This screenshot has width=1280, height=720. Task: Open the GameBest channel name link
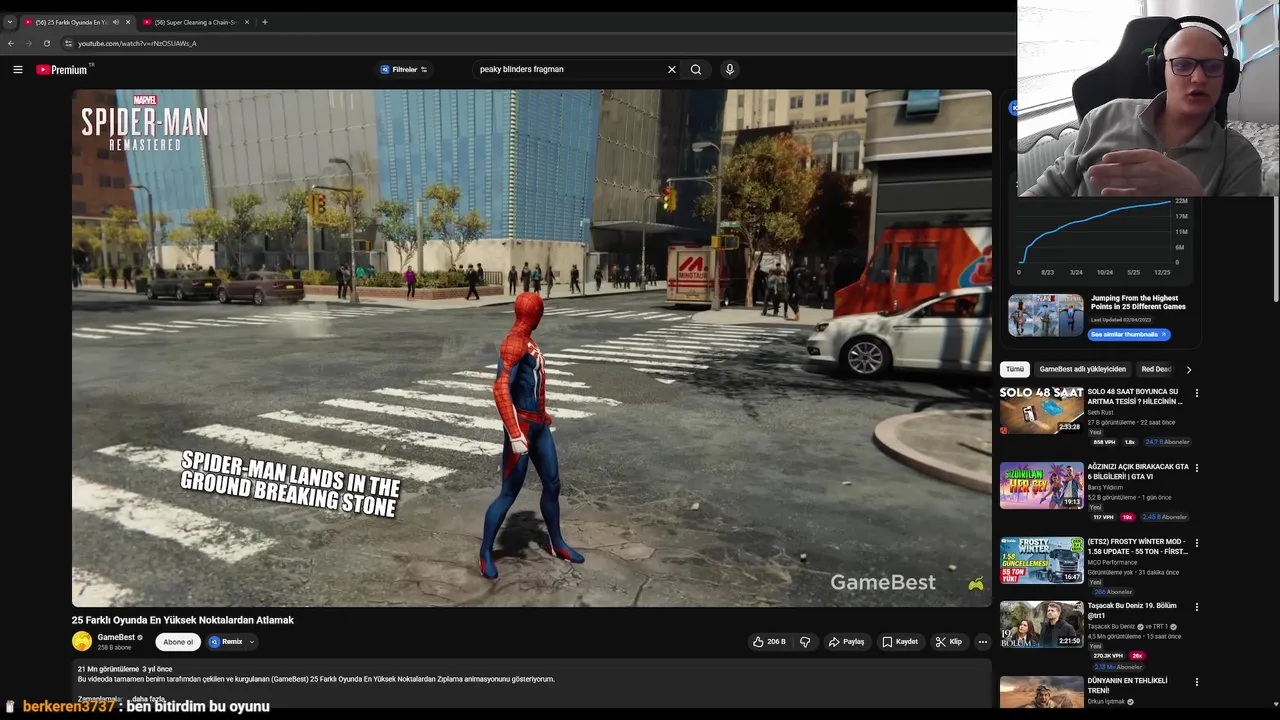tap(116, 637)
